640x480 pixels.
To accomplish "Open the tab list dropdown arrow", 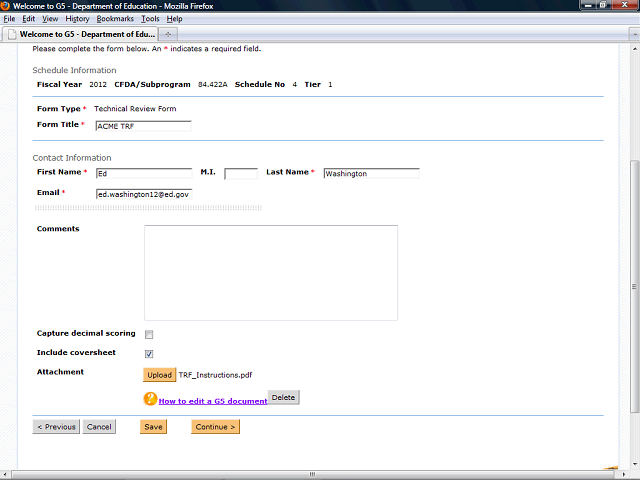I will tap(634, 34).
